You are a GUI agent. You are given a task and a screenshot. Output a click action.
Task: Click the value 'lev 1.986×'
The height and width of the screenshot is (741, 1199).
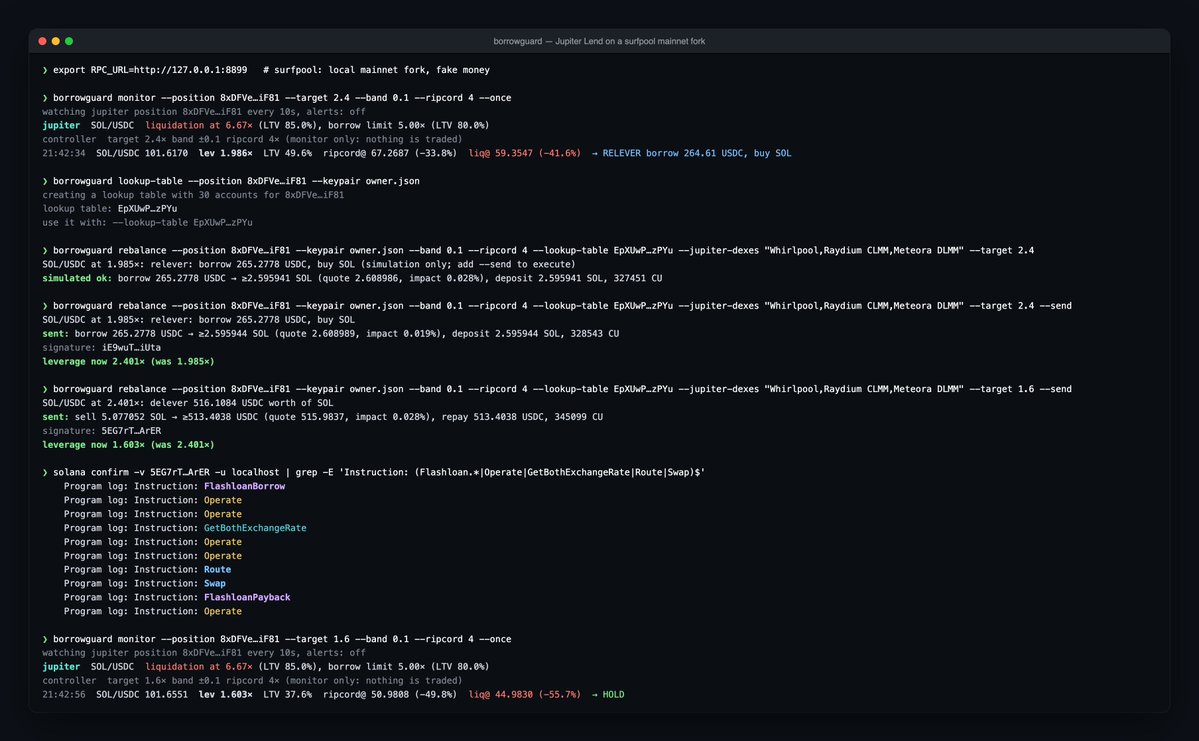click(x=226, y=153)
